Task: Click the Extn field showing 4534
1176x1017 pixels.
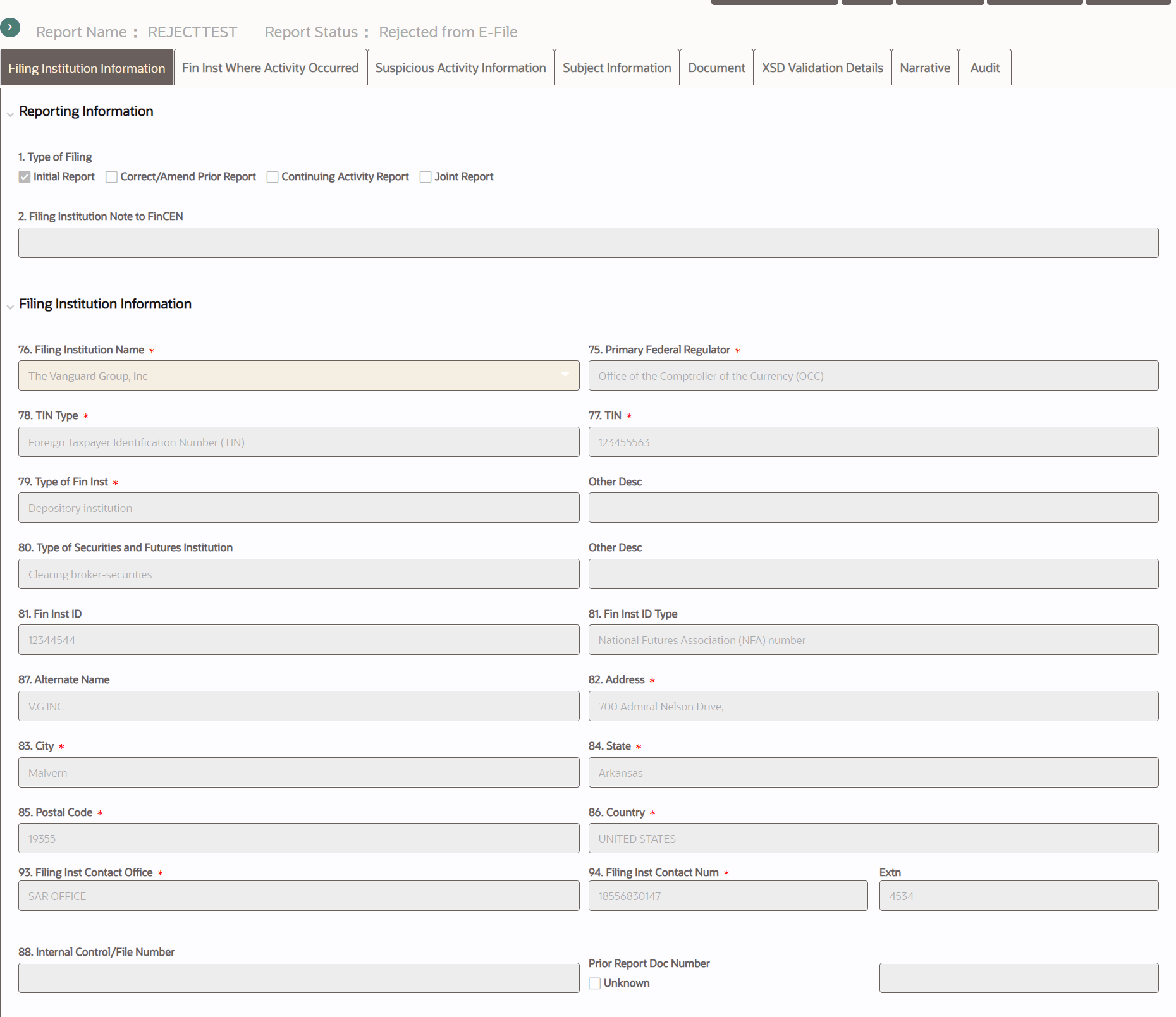Action: tap(1019, 896)
